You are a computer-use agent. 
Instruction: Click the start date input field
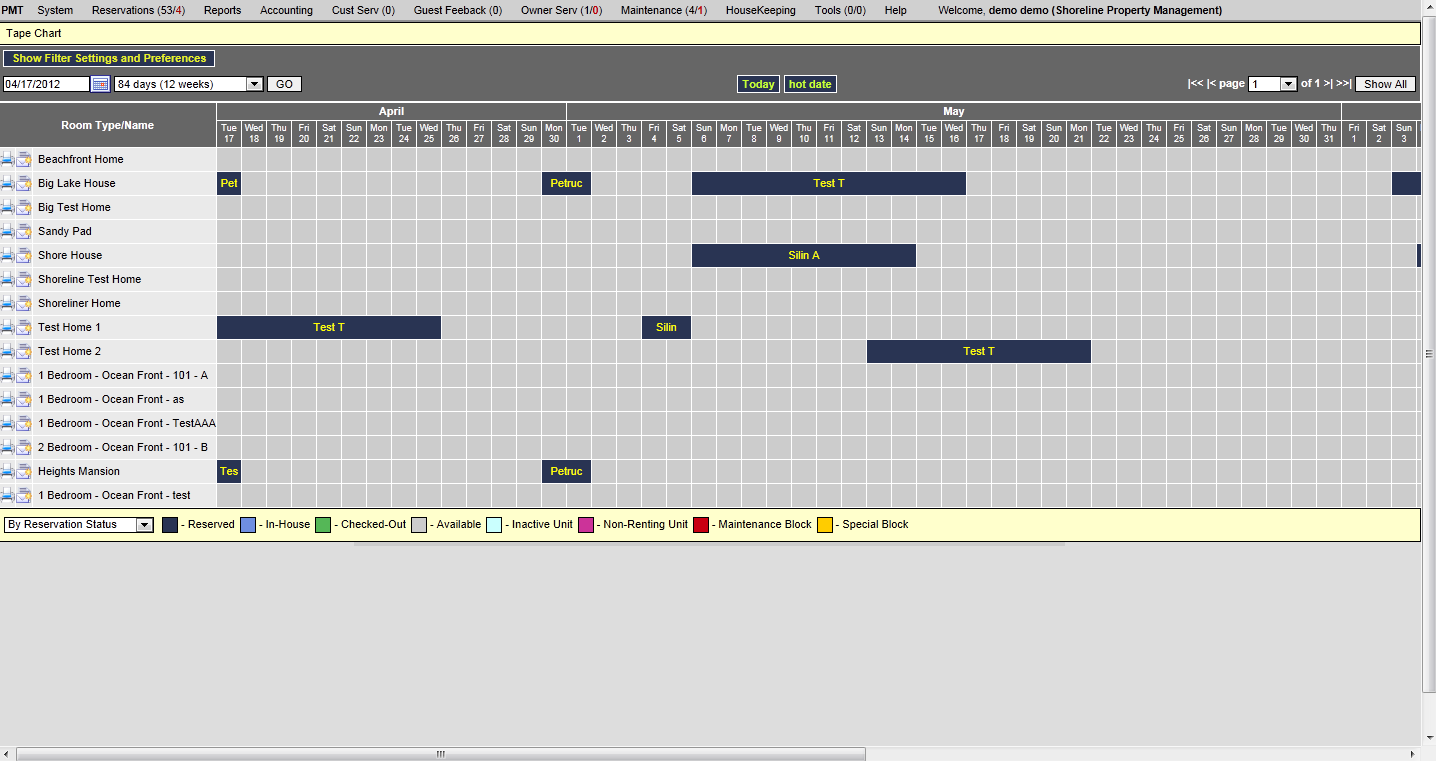(x=47, y=84)
